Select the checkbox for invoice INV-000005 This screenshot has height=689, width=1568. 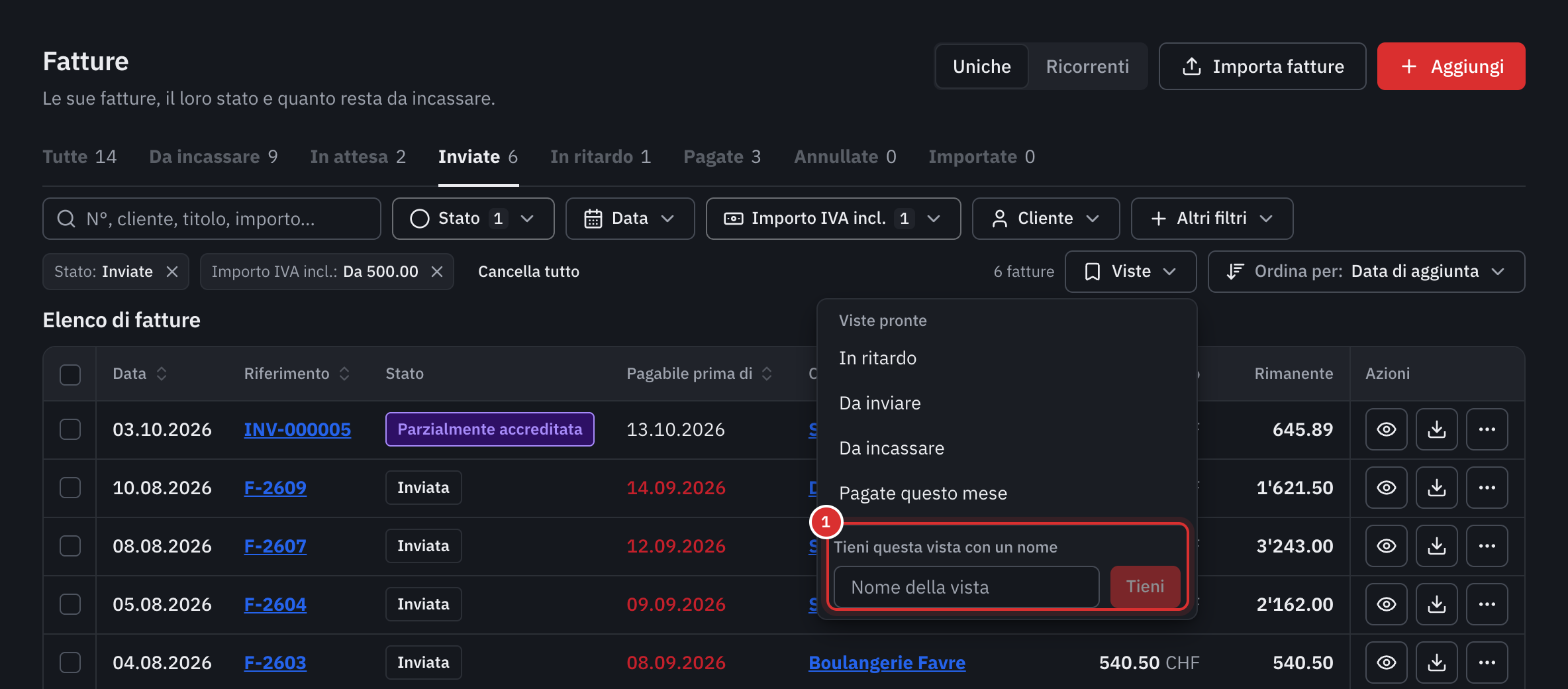[70, 429]
